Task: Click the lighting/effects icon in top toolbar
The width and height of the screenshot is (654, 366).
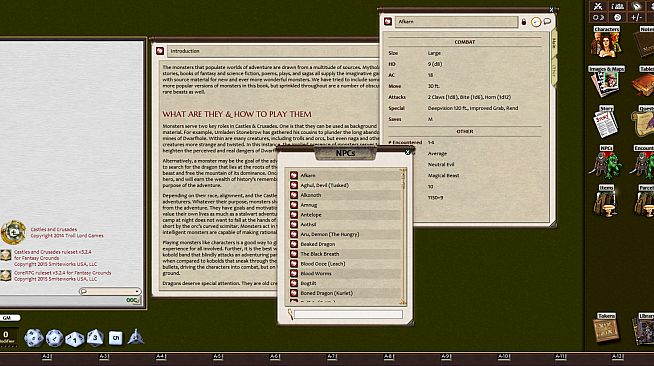Action: pos(636,6)
